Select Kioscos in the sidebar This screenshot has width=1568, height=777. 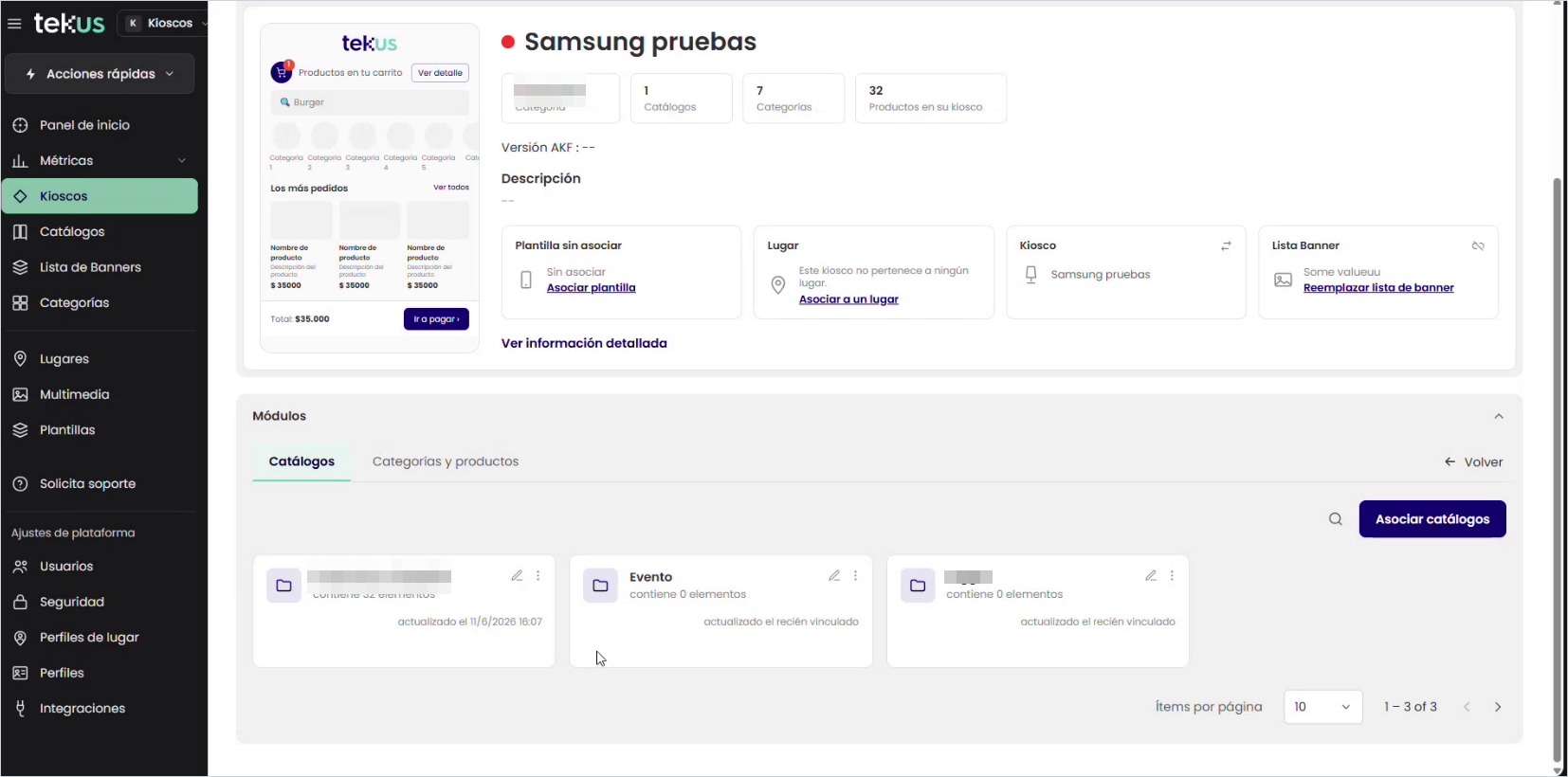[x=100, y=196]
